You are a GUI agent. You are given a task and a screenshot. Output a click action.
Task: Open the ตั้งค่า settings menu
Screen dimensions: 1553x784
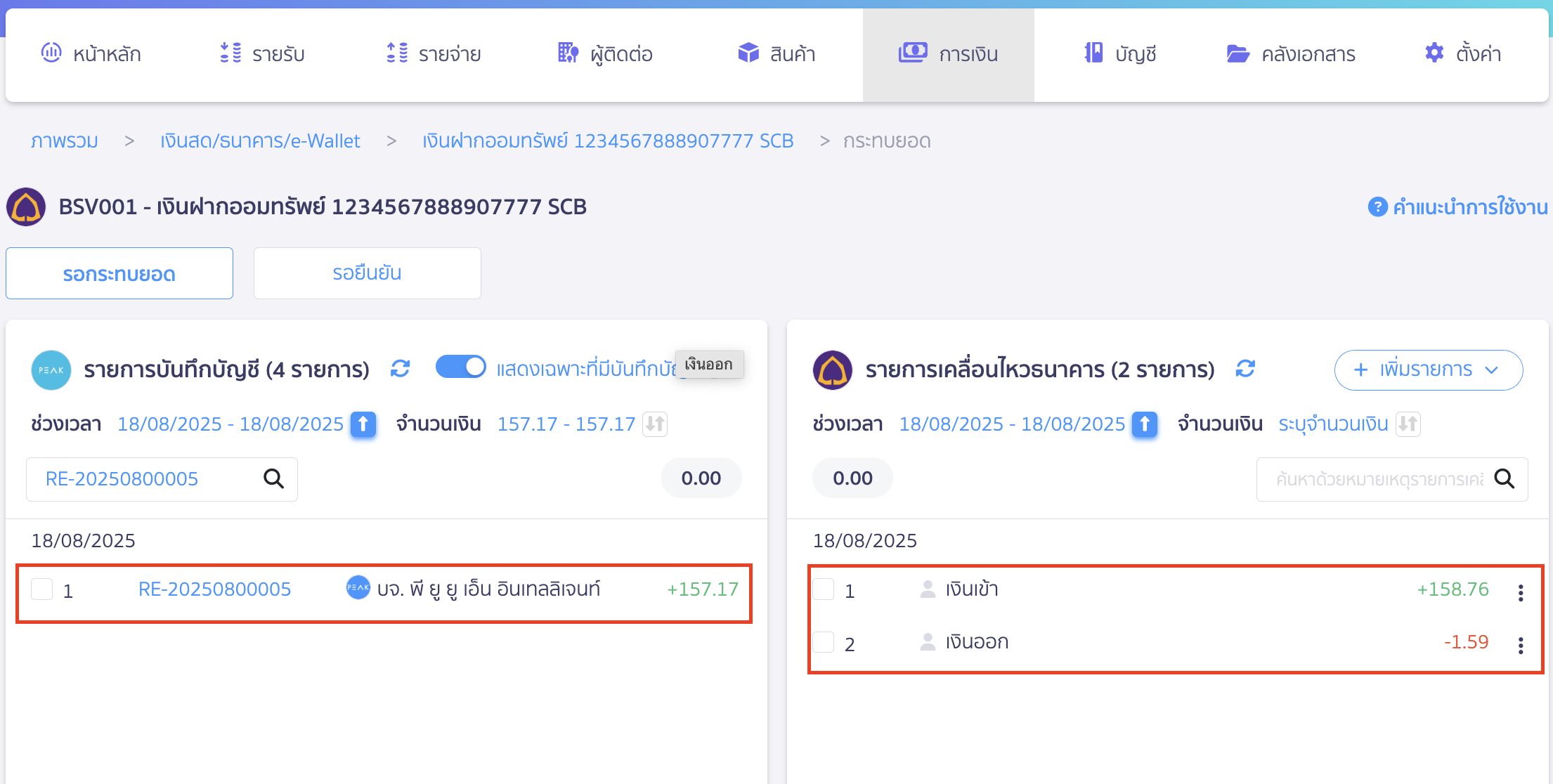click(1463, 54)
